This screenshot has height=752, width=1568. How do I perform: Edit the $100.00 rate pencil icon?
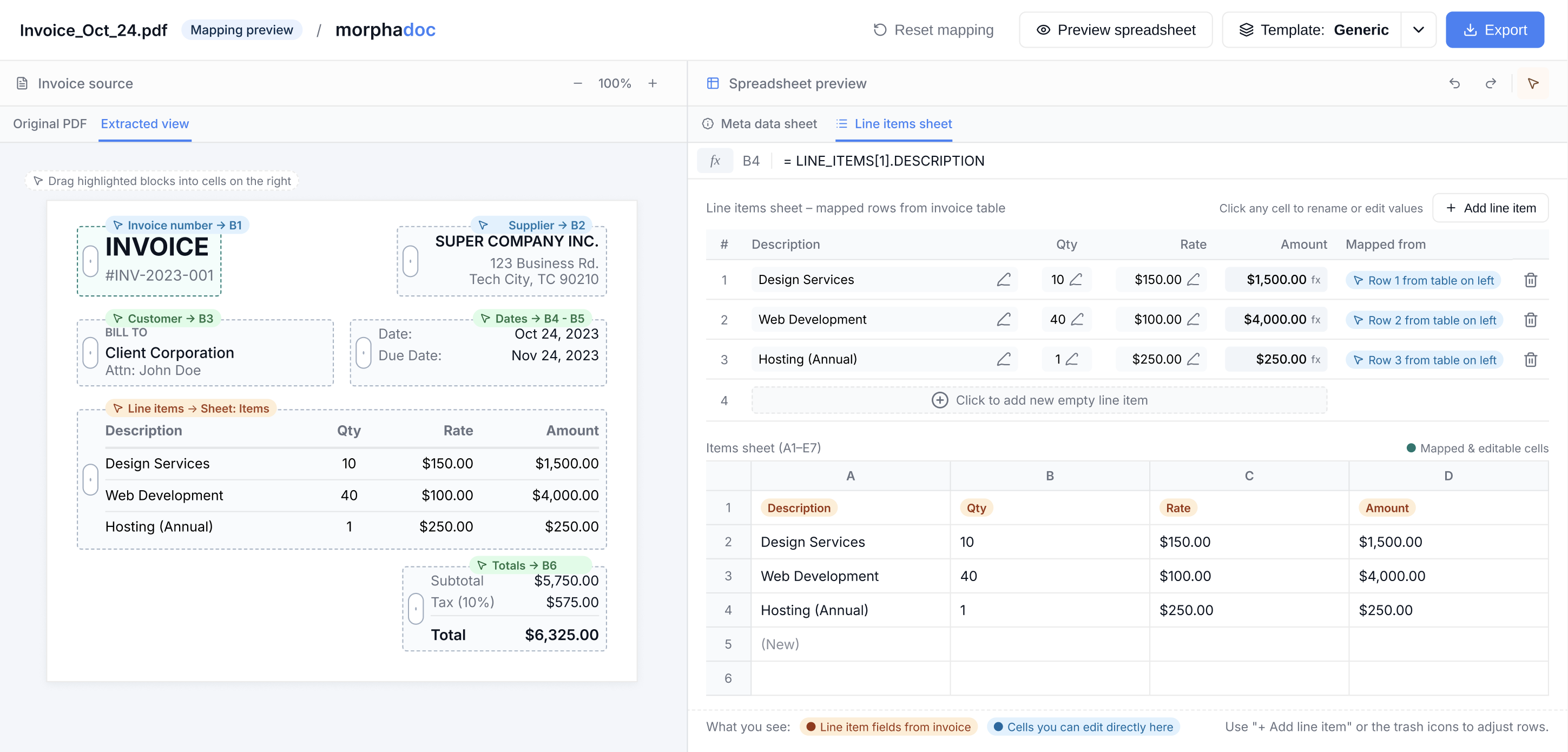pyautogui.click(x=1193, y=319)
